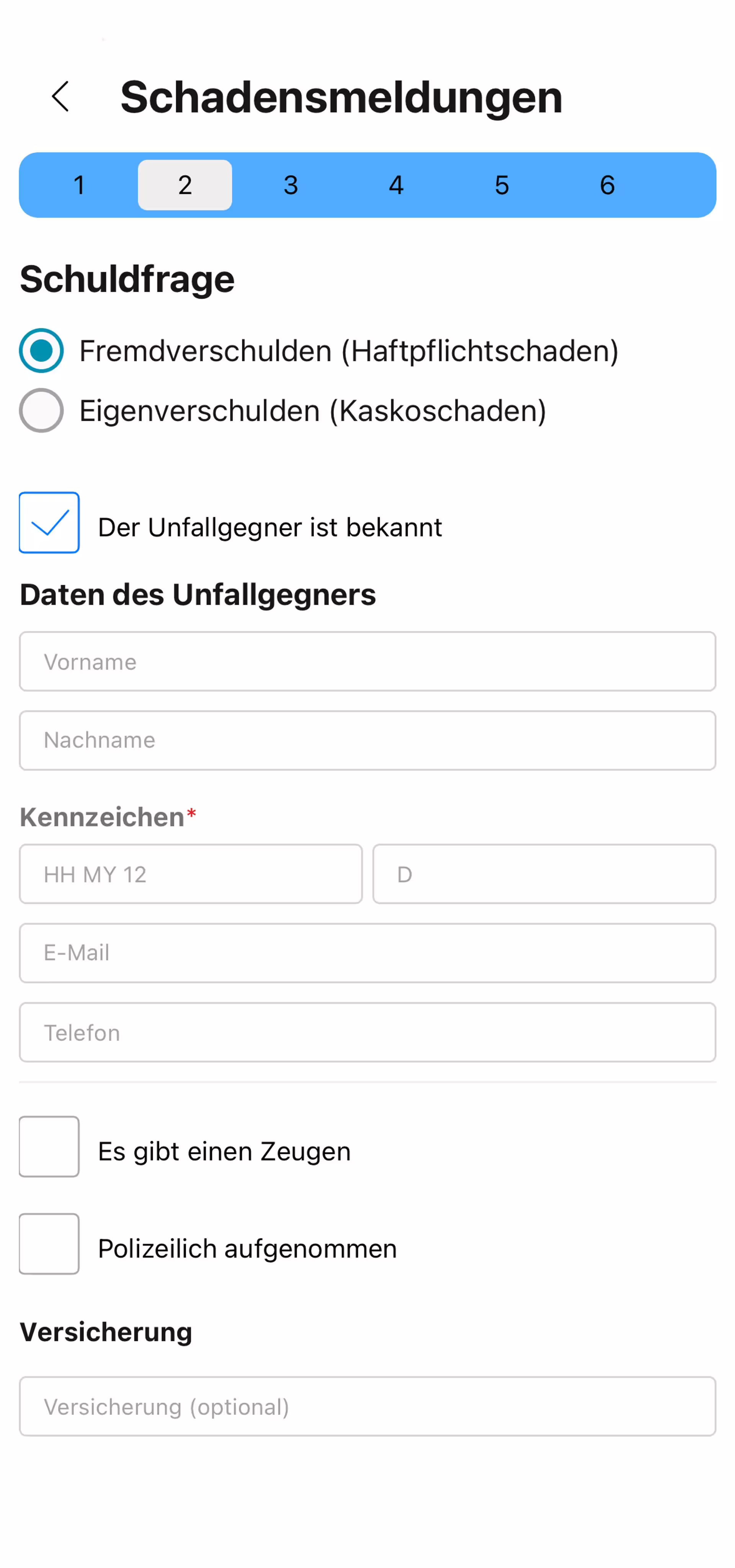
Task: Open step 4 tab
Action: (x=396, y=185)
